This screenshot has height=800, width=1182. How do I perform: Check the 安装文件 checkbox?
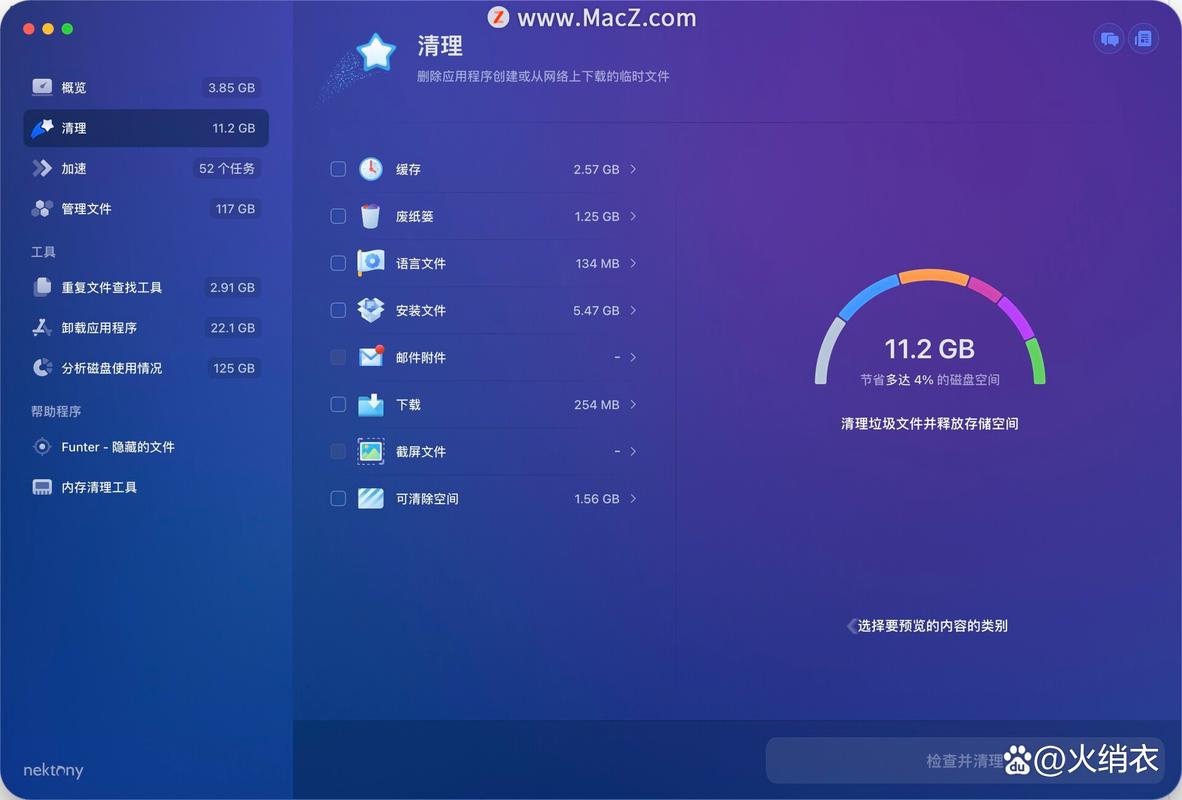pos(338,310)
